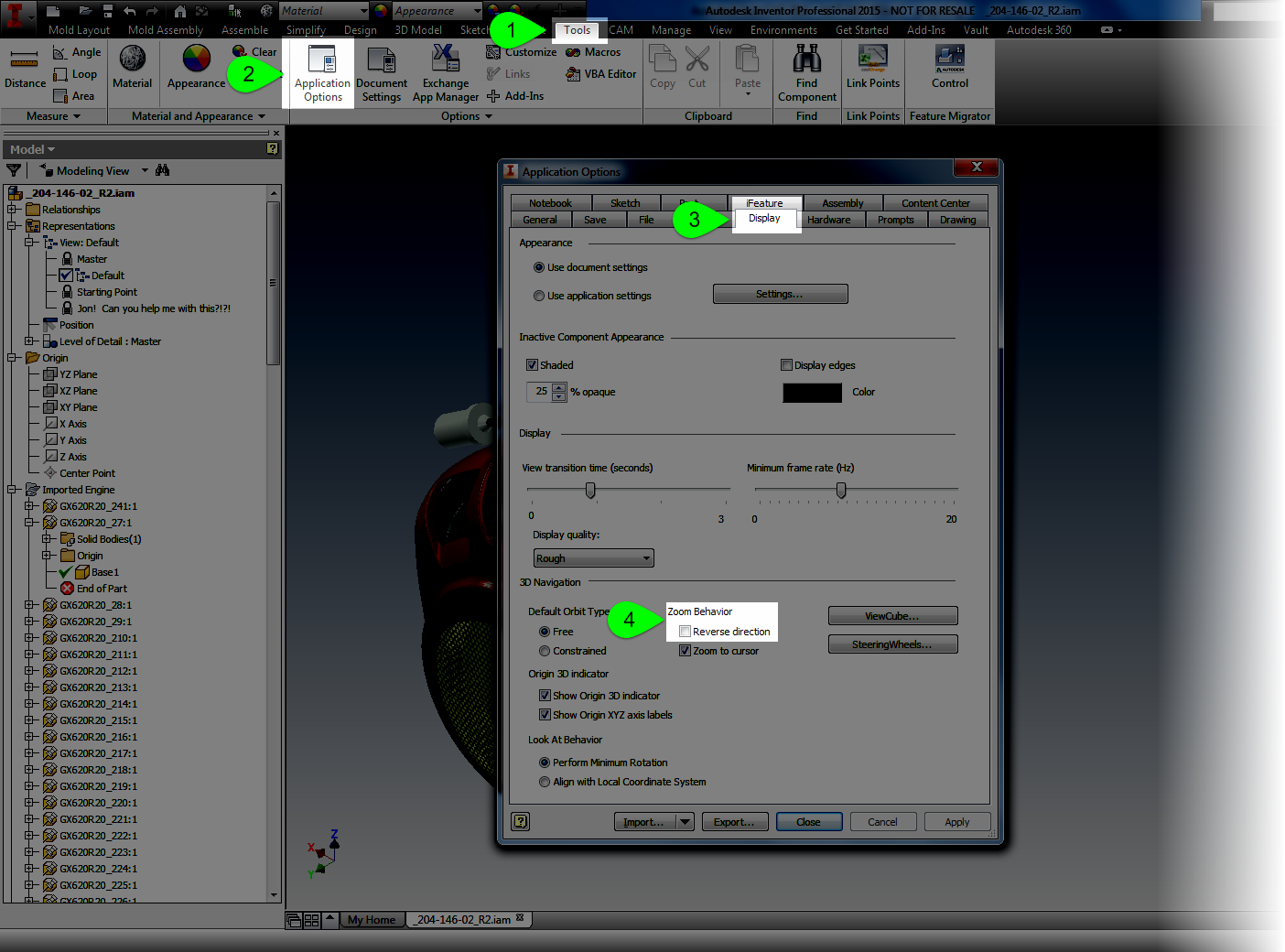This screenshot has width=1285, height=952.
Task: Click the browser filter funnel icon
Action: click(14, 170)
